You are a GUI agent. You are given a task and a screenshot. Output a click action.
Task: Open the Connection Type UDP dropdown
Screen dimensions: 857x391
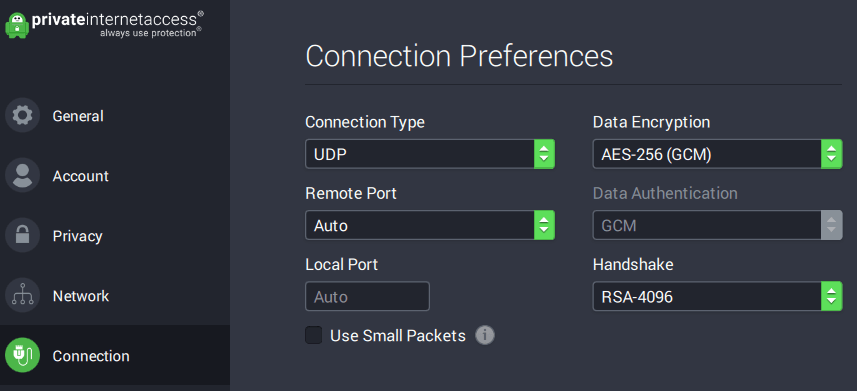[430, 154]
